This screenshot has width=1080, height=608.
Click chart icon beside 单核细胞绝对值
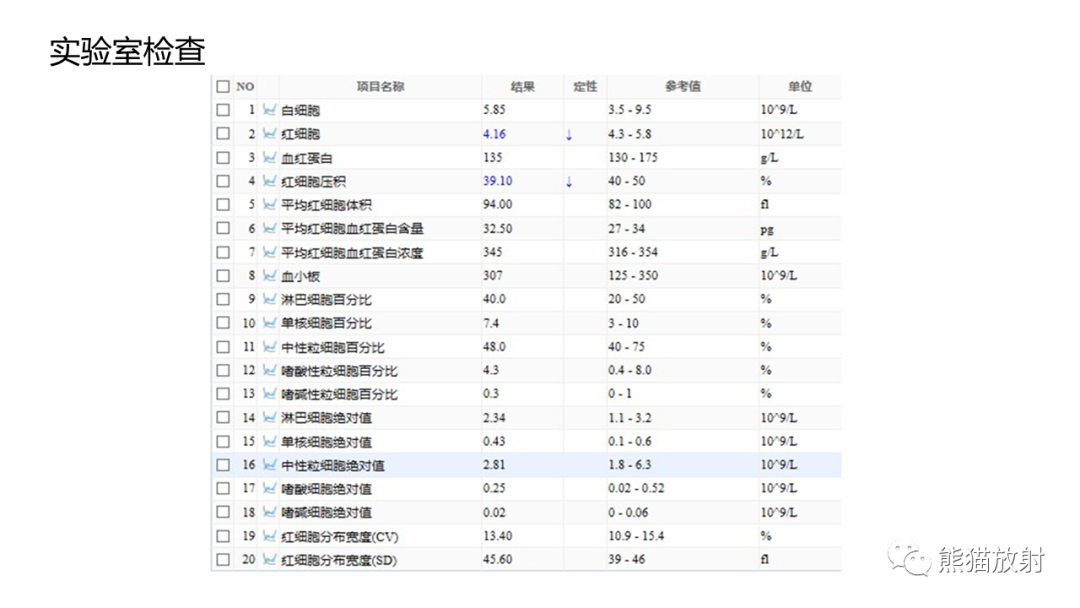[x=269, y=441]
